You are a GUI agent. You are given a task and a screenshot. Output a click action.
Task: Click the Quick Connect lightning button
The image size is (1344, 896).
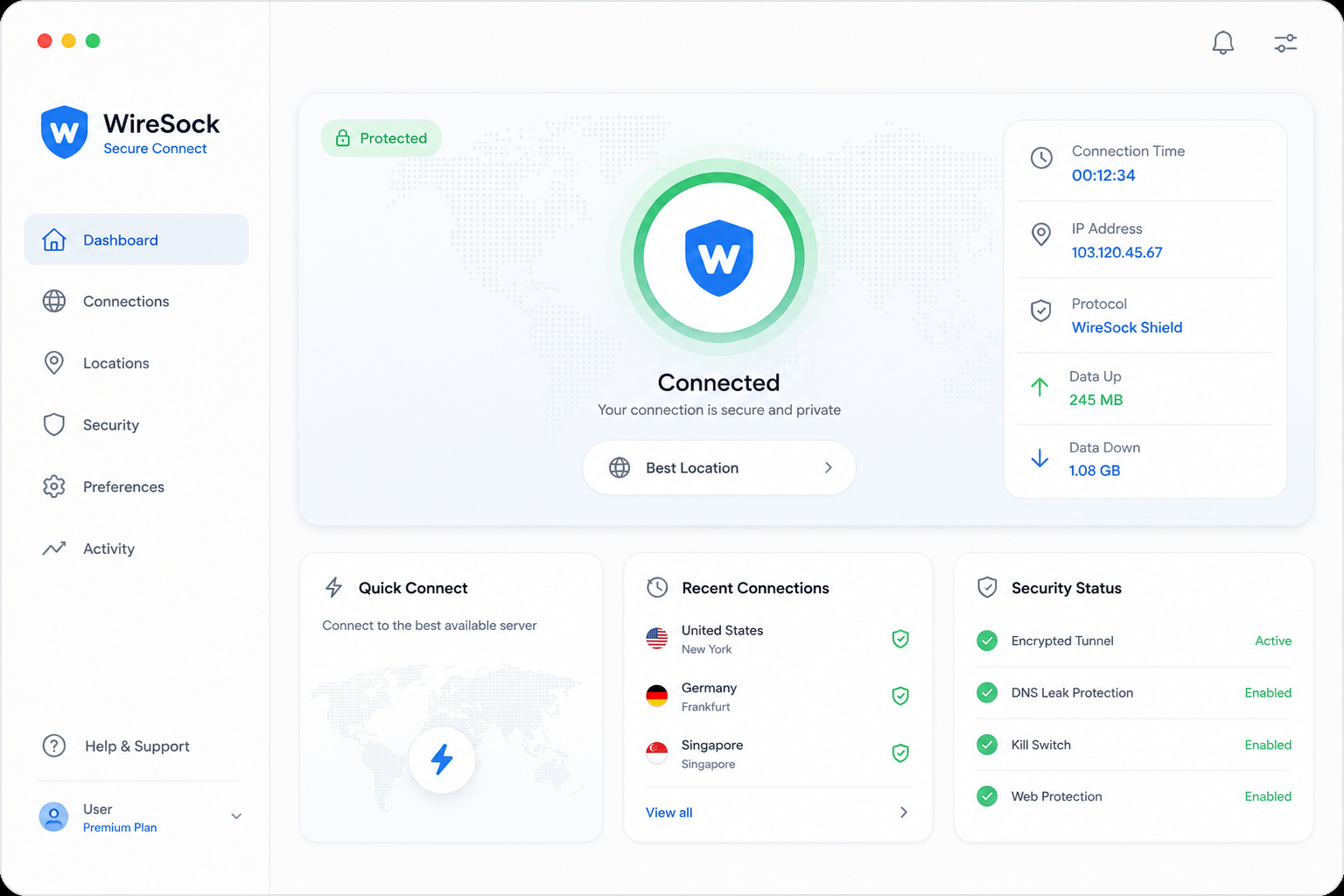[442, 759]
